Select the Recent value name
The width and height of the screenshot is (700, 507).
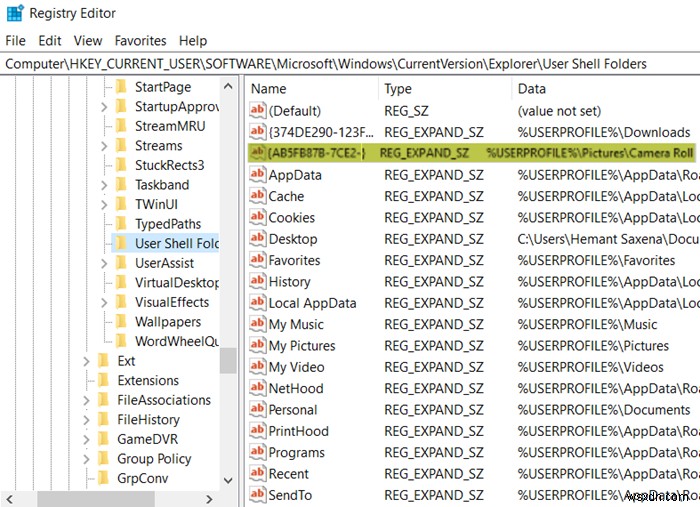click(288, 474)
